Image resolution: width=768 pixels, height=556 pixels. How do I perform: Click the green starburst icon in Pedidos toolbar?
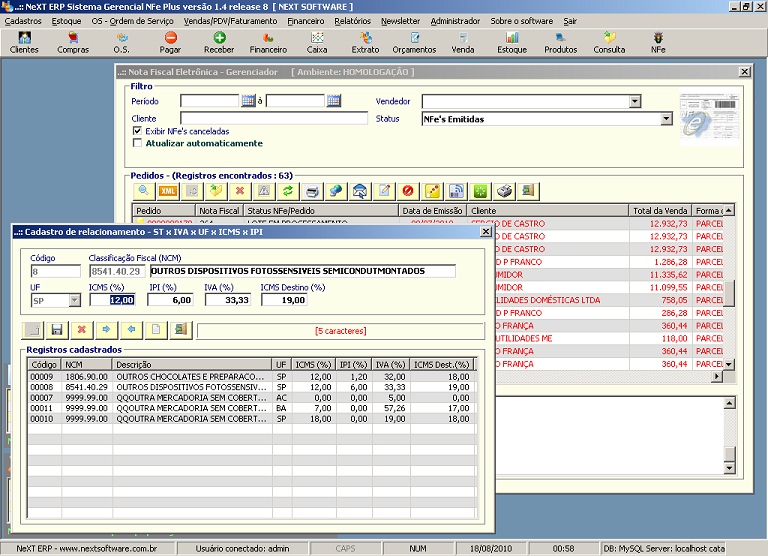tap(480, 191)
